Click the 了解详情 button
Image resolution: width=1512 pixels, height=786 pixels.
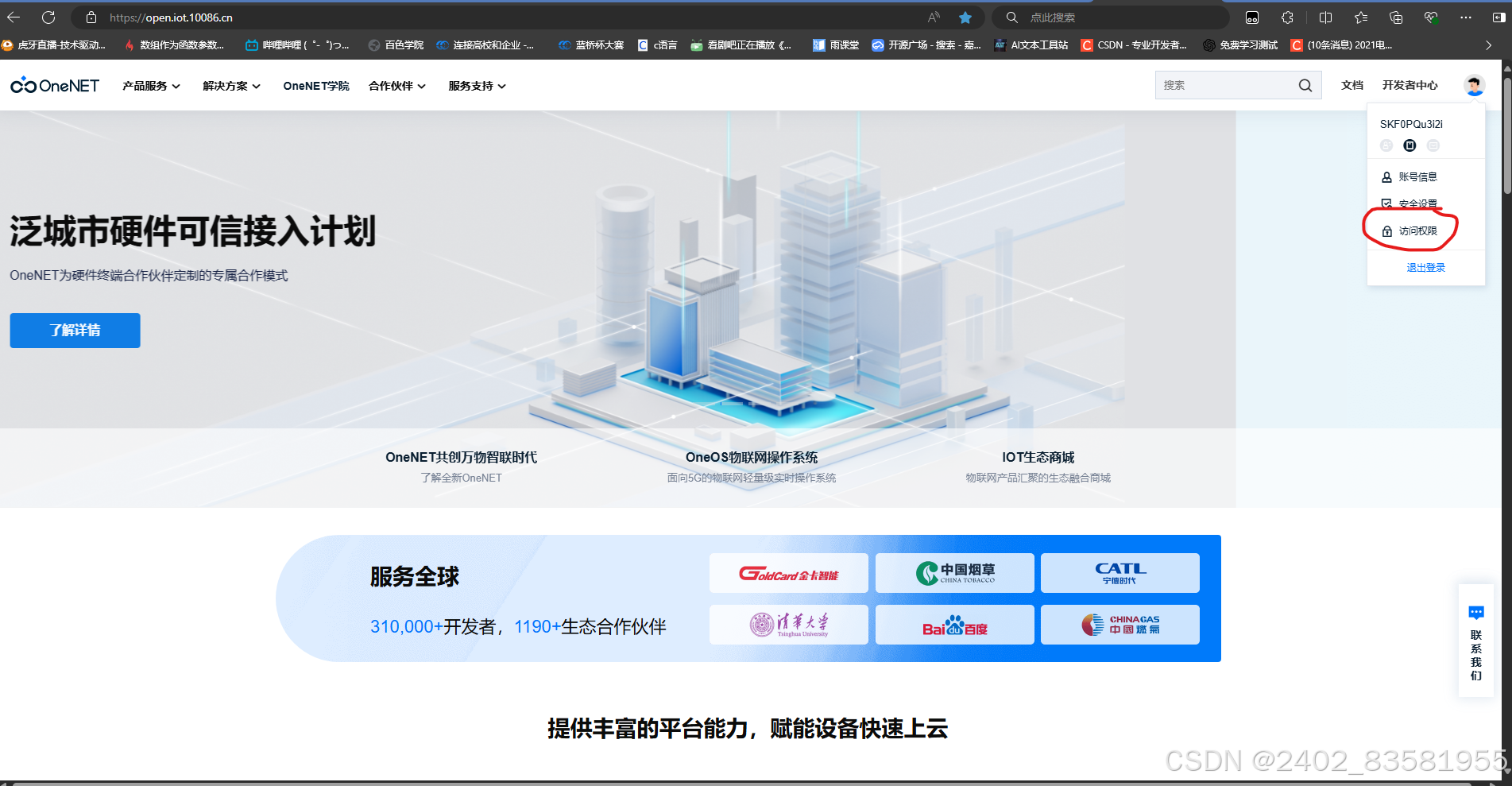(x=75, y=331)
